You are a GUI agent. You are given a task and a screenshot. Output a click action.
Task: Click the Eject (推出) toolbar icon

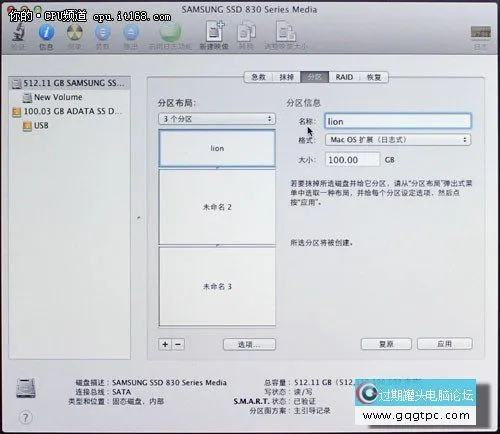pyautogui.click(x=131, y=33)
